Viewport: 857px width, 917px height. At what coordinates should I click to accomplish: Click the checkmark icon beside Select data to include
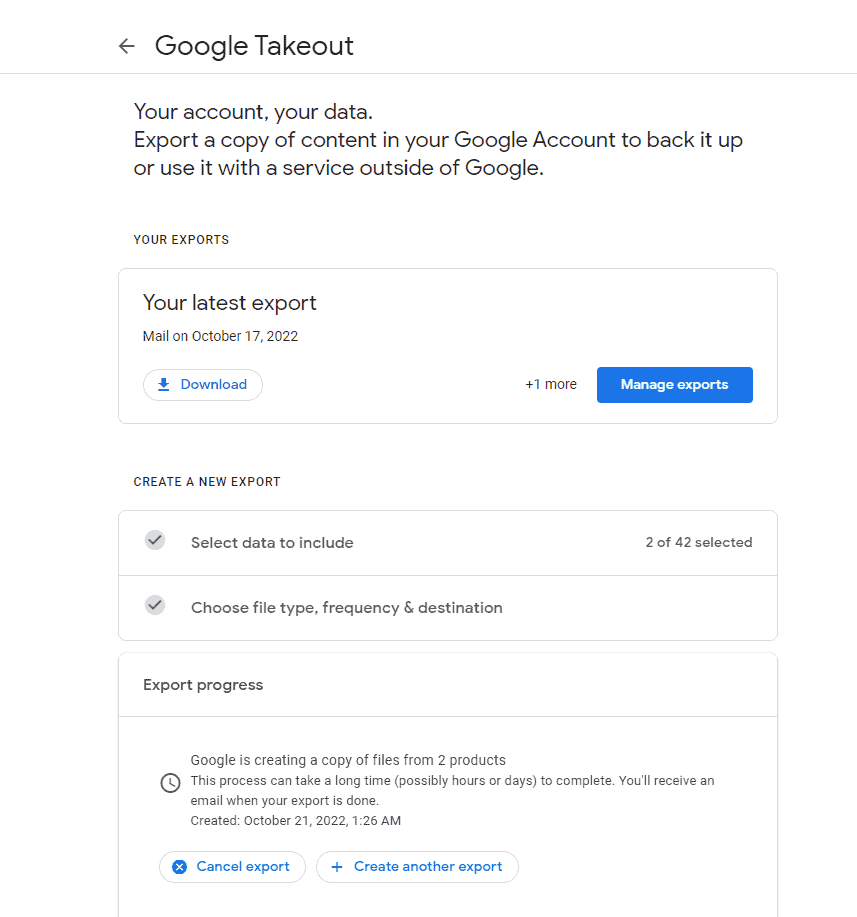[155, 540]
